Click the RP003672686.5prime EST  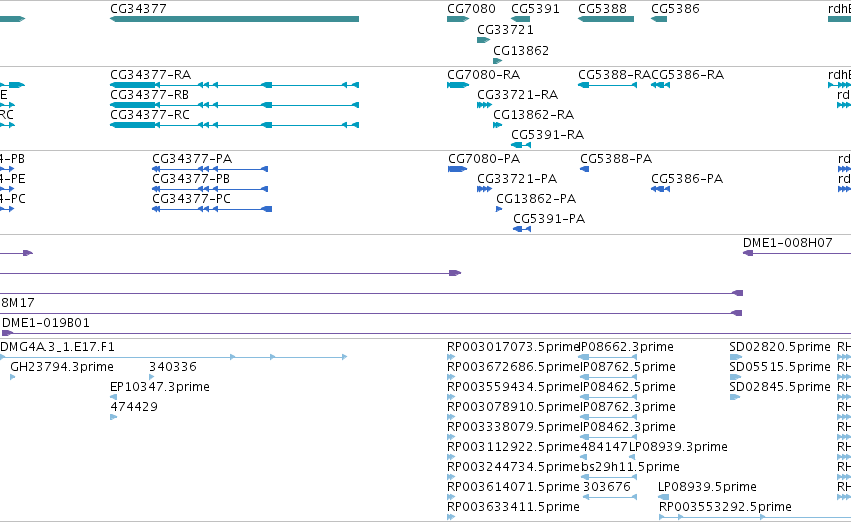pyautogui.click(x=451, y=377)
